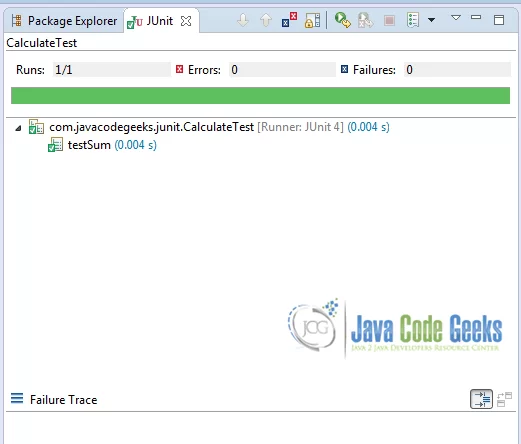Toggle Show Failures Only filter
The width and height of the screenshot is (521, 444).
pyautogui.click(x=289, y=20)
